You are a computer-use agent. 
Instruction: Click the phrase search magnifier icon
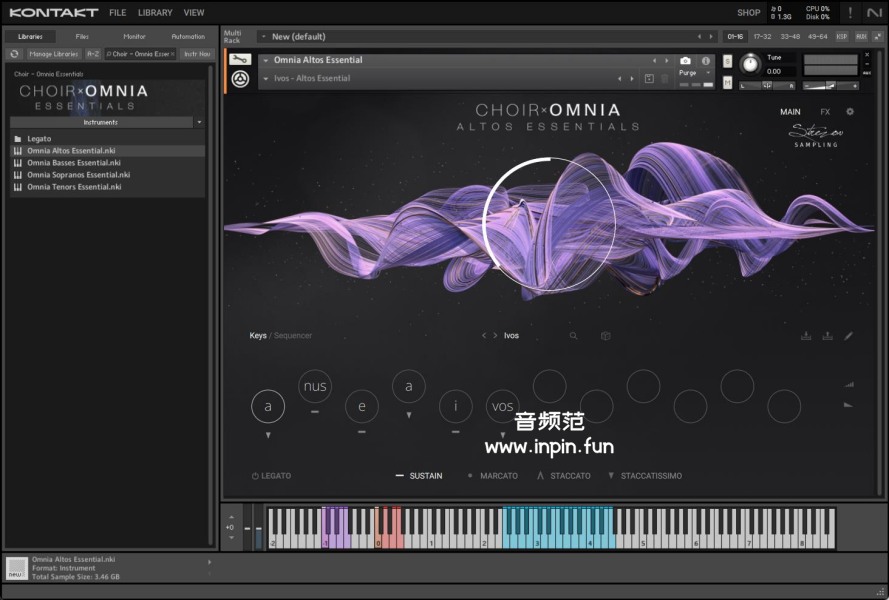[573, 336]
